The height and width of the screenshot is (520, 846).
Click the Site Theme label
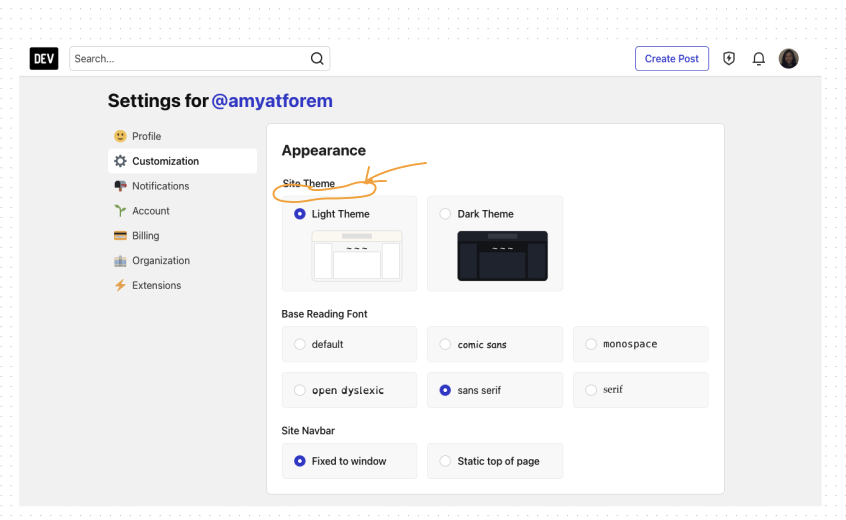[x=309, y=183]
